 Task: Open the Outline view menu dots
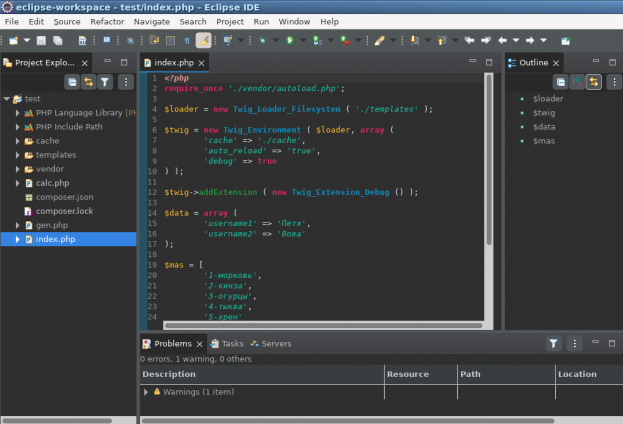coord(614,82)
